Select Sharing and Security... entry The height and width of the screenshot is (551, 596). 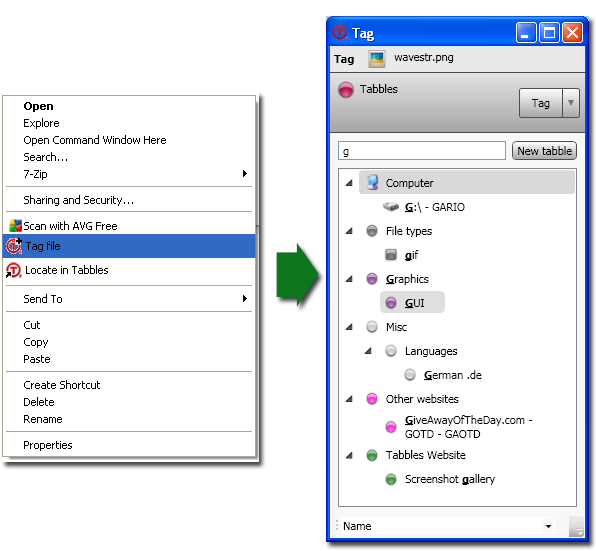78,200
